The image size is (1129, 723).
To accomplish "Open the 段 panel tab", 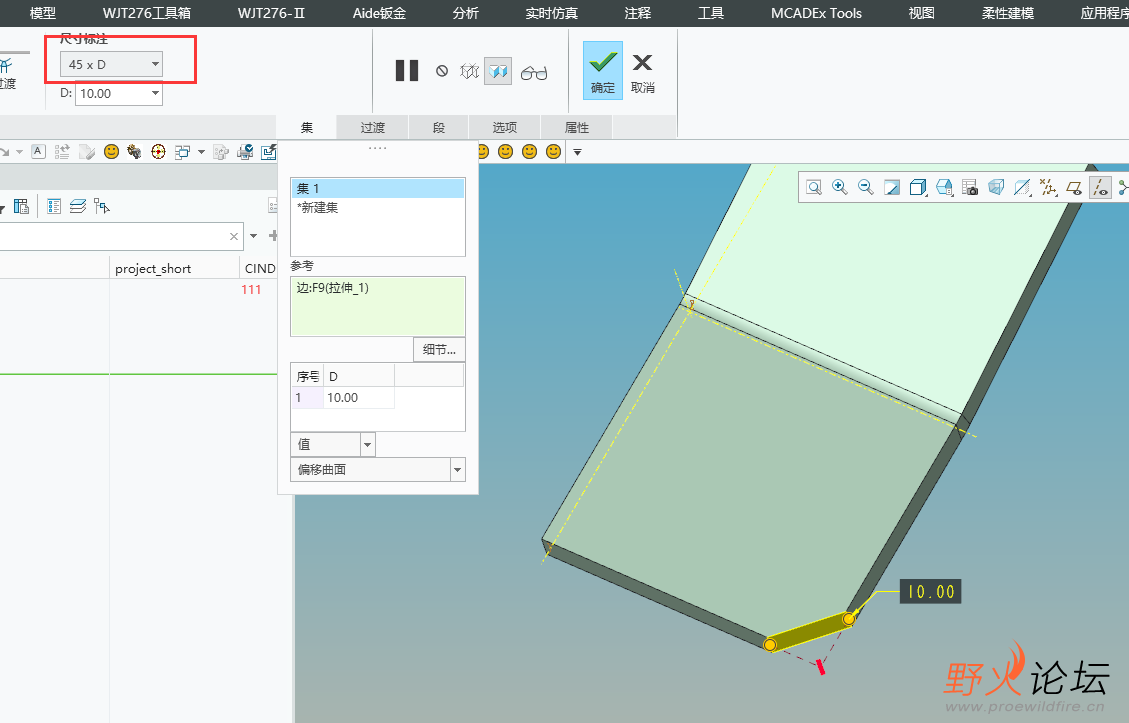I will tap(438, 127).
